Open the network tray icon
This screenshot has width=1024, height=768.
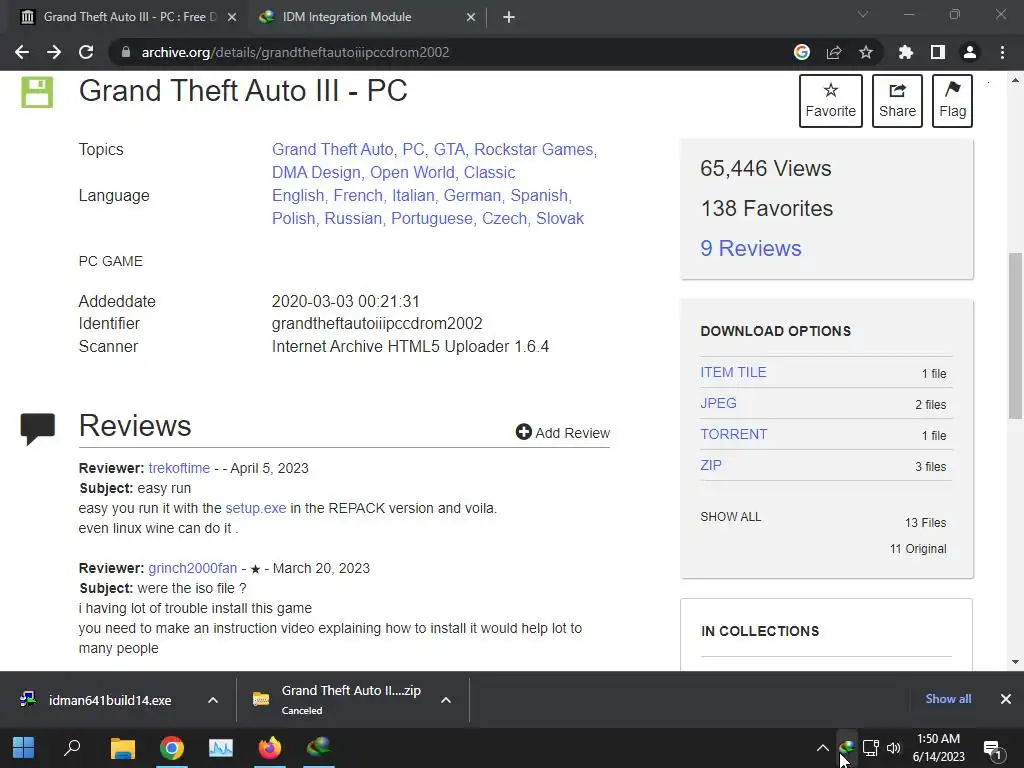[871, 748]
